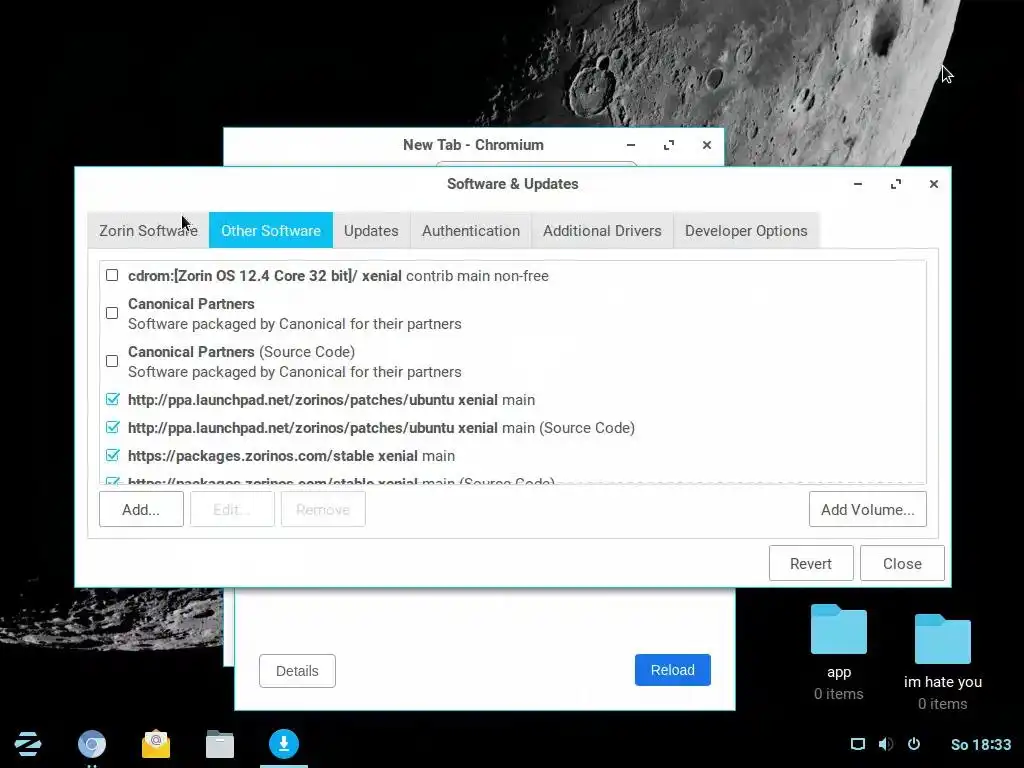Switch to the Zorin Software tab
The height and width of the screenshot is (768, 1024).
coord(148,231)
